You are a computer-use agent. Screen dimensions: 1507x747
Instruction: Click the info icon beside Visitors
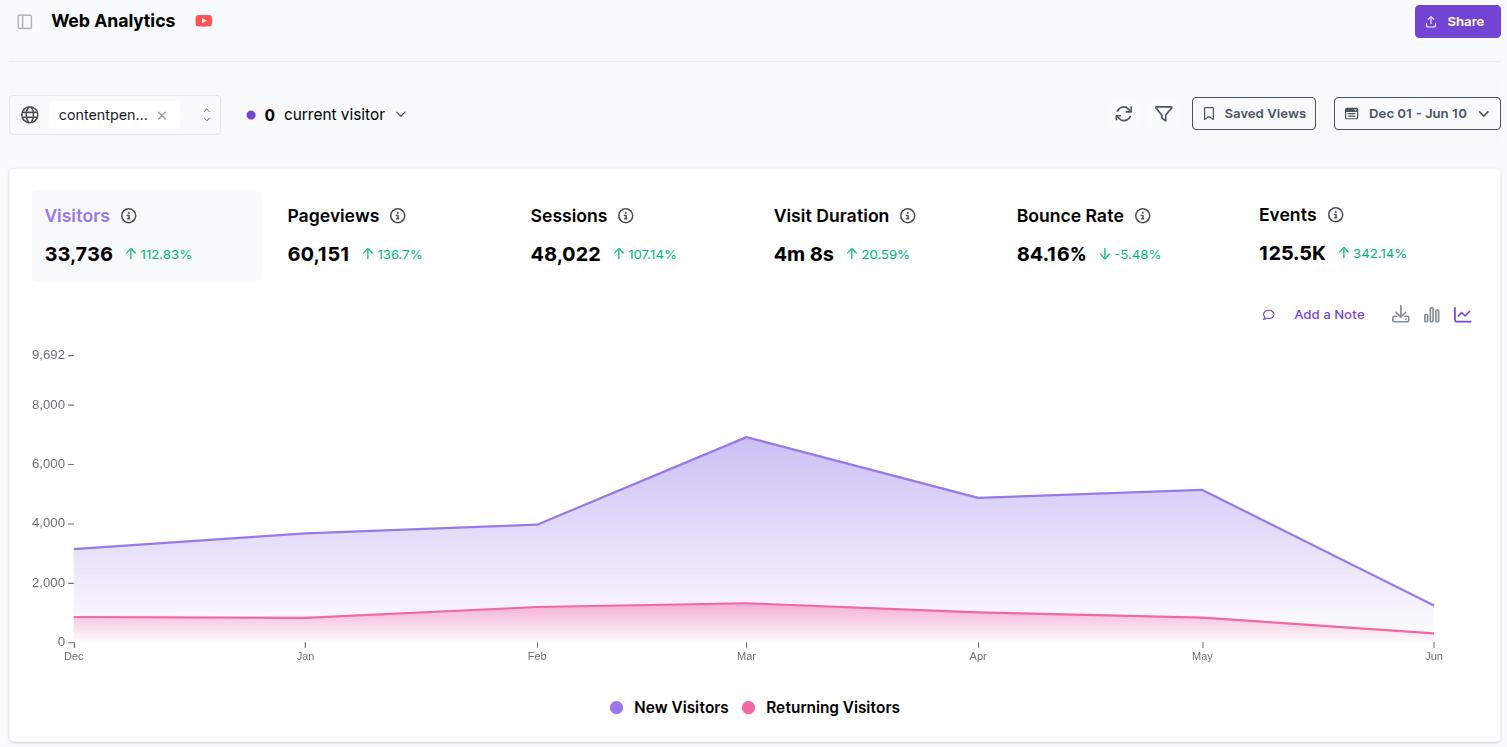pos(129,216)
